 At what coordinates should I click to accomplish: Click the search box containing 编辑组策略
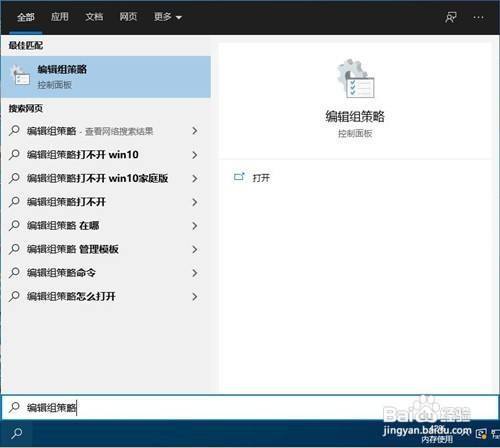250,407
